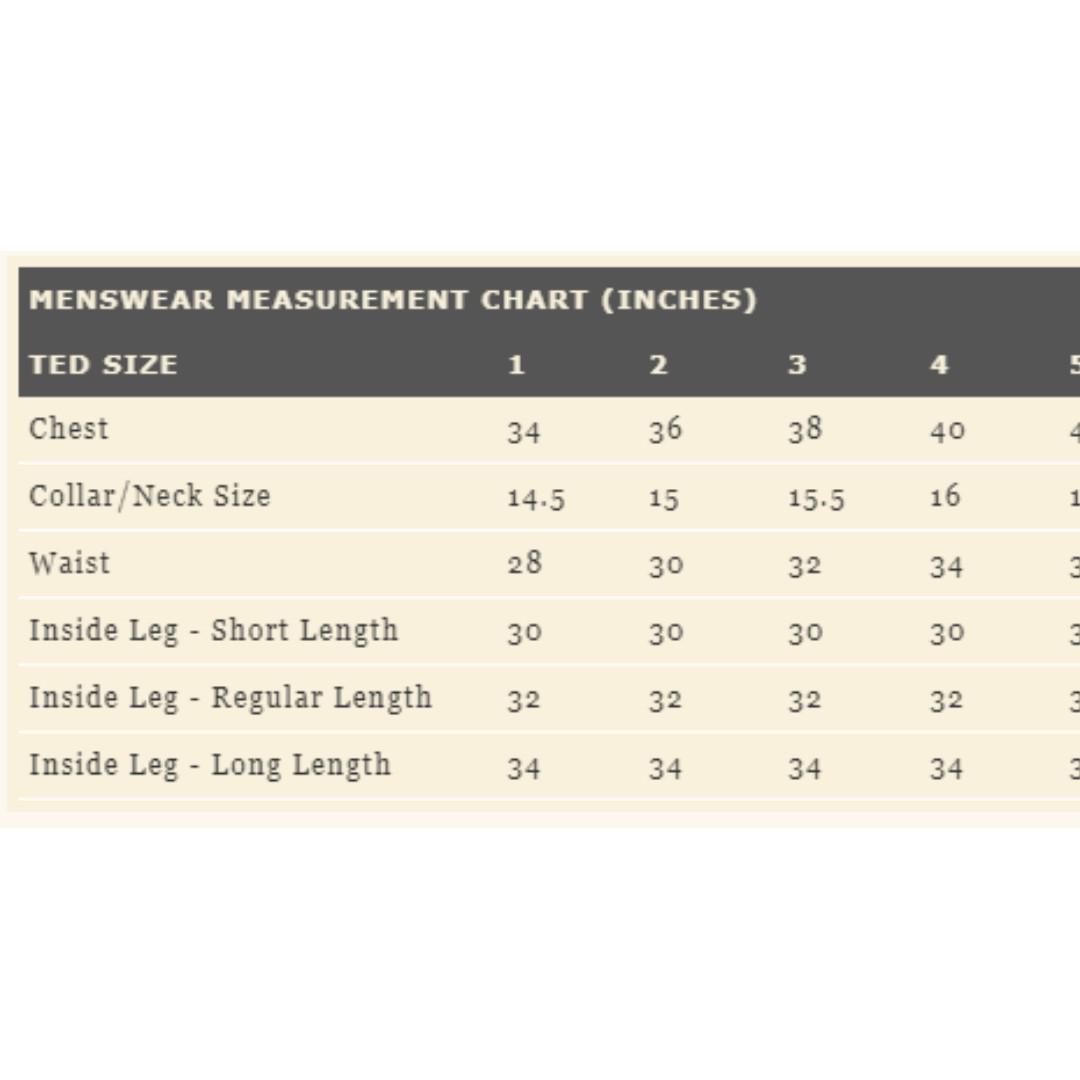This screenshot has height=1080, width=1080.
Task: Click Inside Leg - Regular Length label
Action: [x=230, y=698]
